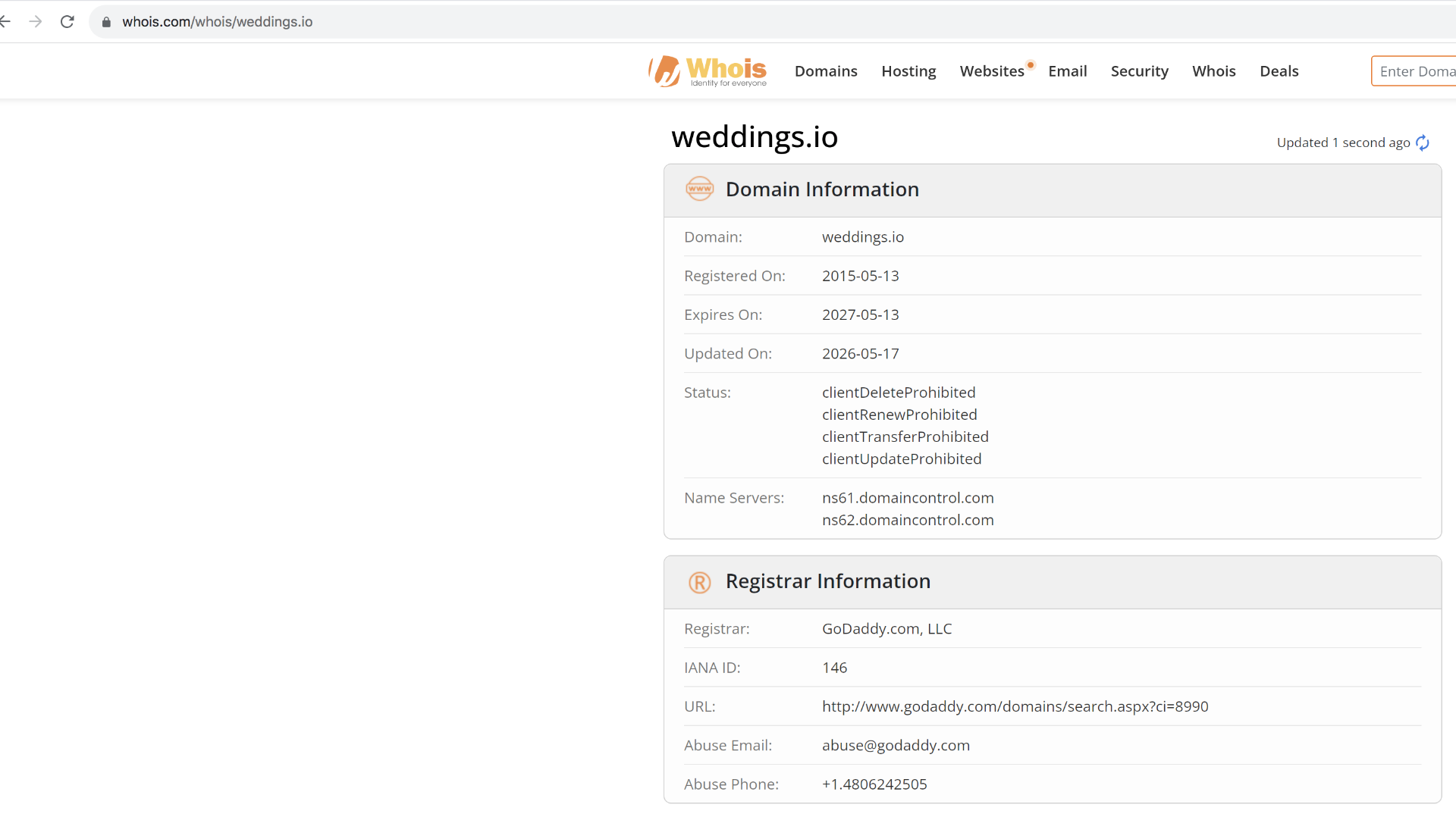The image size is (1456, 817).
Task: Open the Domains menu
Action: click(x=826, y=71)
